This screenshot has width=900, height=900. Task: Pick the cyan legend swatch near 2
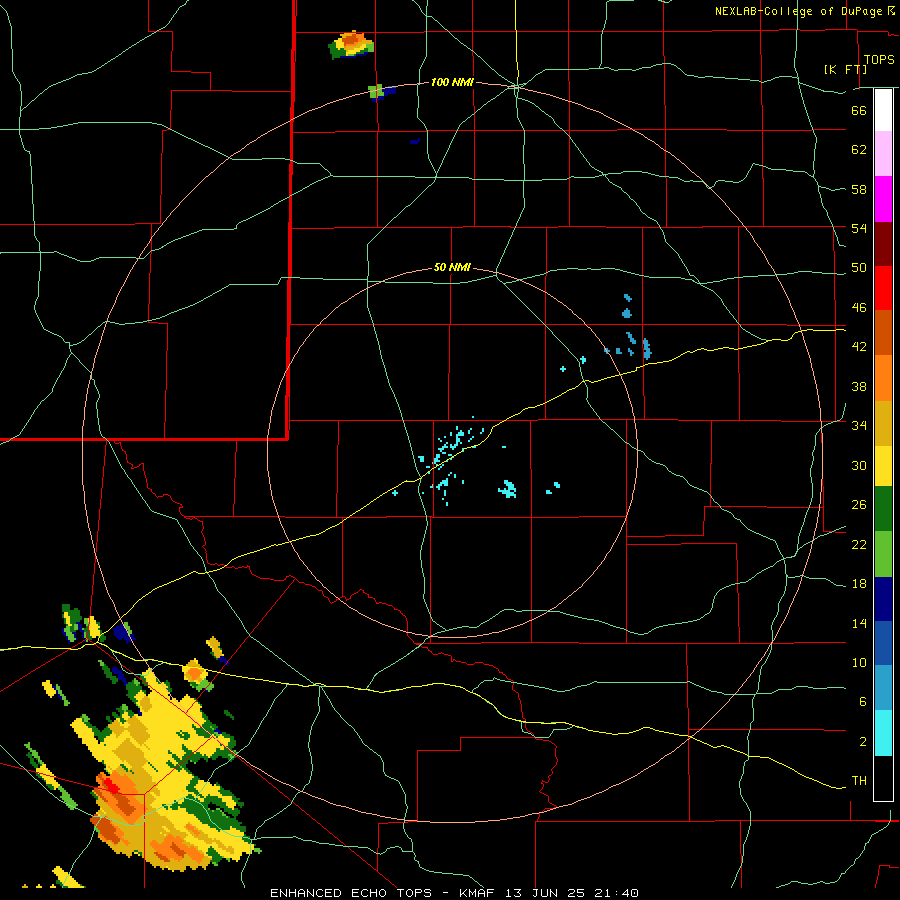[883, 733]
